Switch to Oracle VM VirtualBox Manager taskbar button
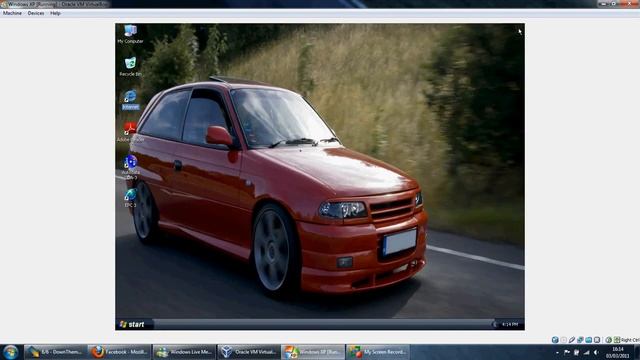The image size is (640, 360). tap(248, 352)
